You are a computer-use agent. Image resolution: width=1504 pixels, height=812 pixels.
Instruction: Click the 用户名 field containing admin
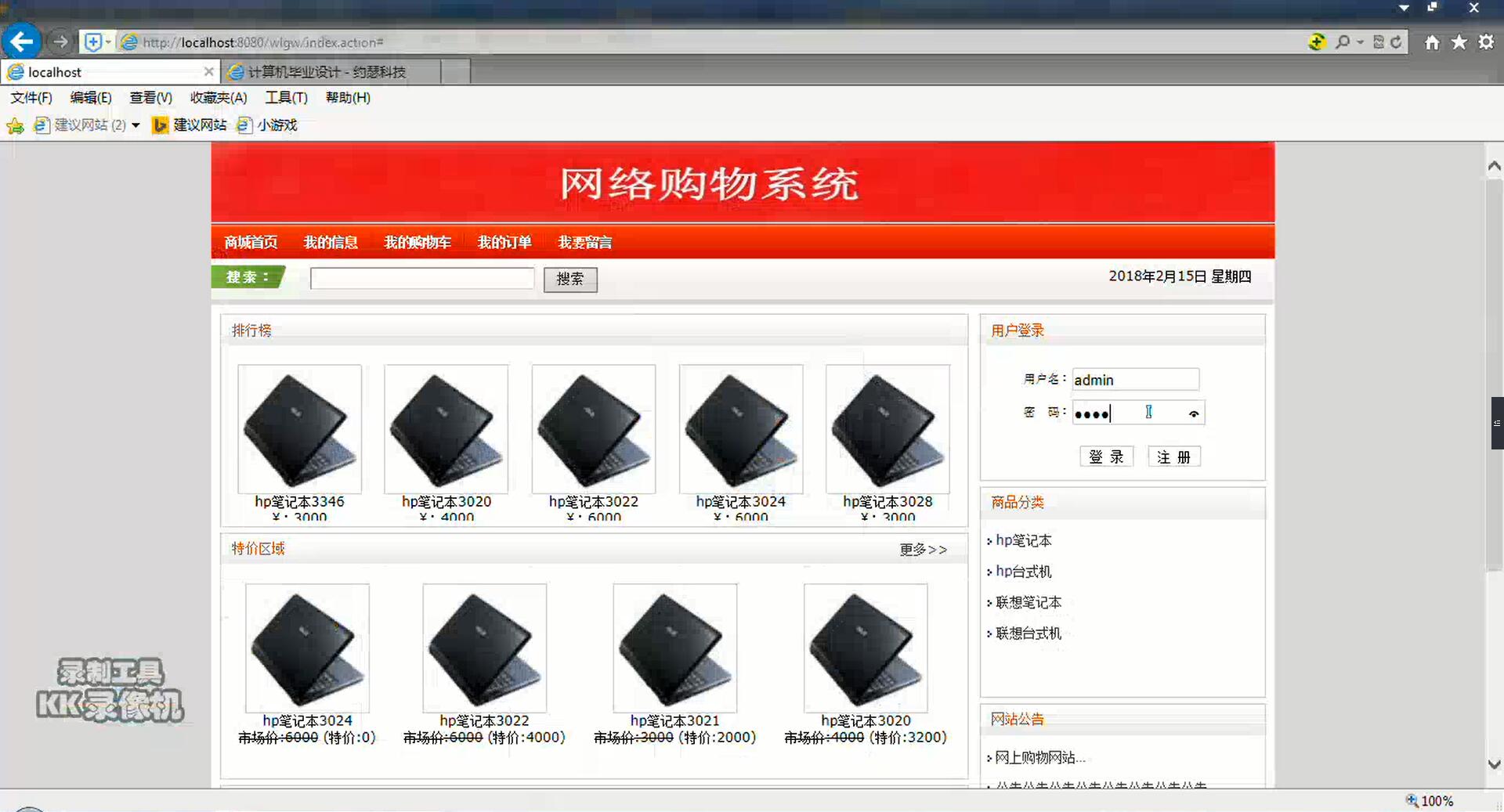coord(1136,380)
